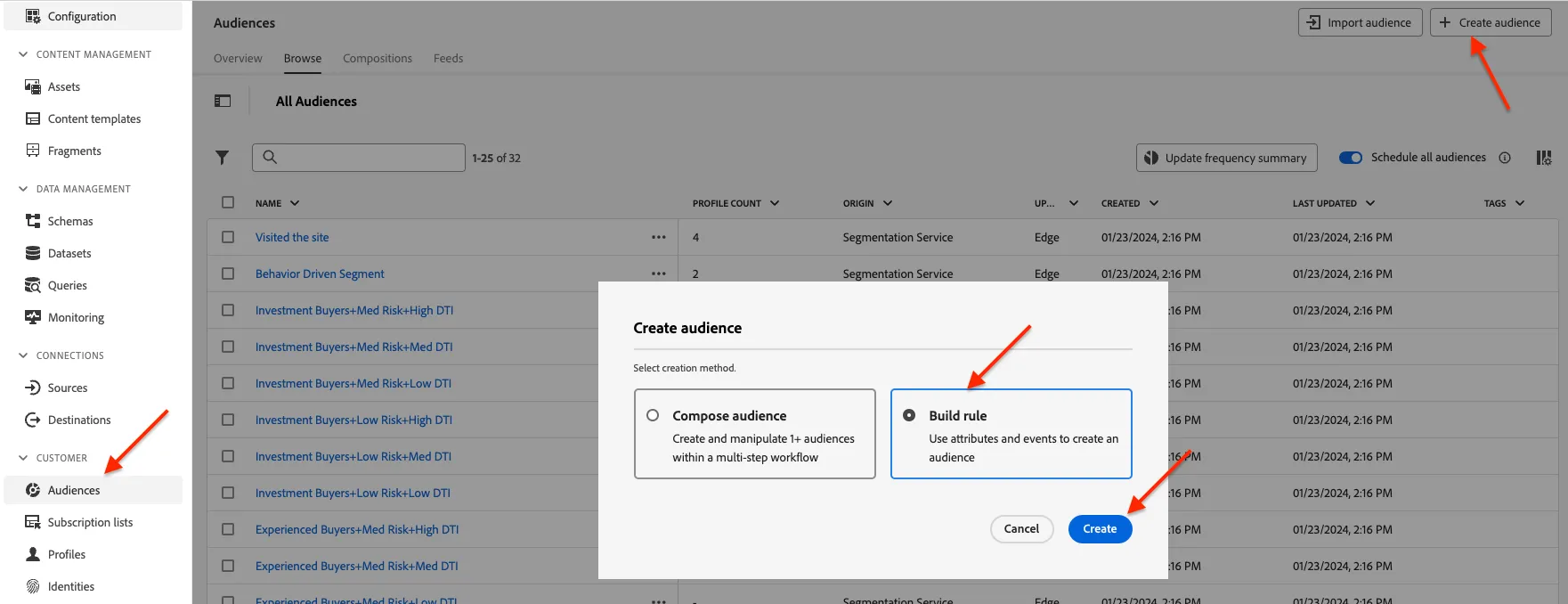
Task: Click the Subscription lists icon
Action: click(33, 522)
